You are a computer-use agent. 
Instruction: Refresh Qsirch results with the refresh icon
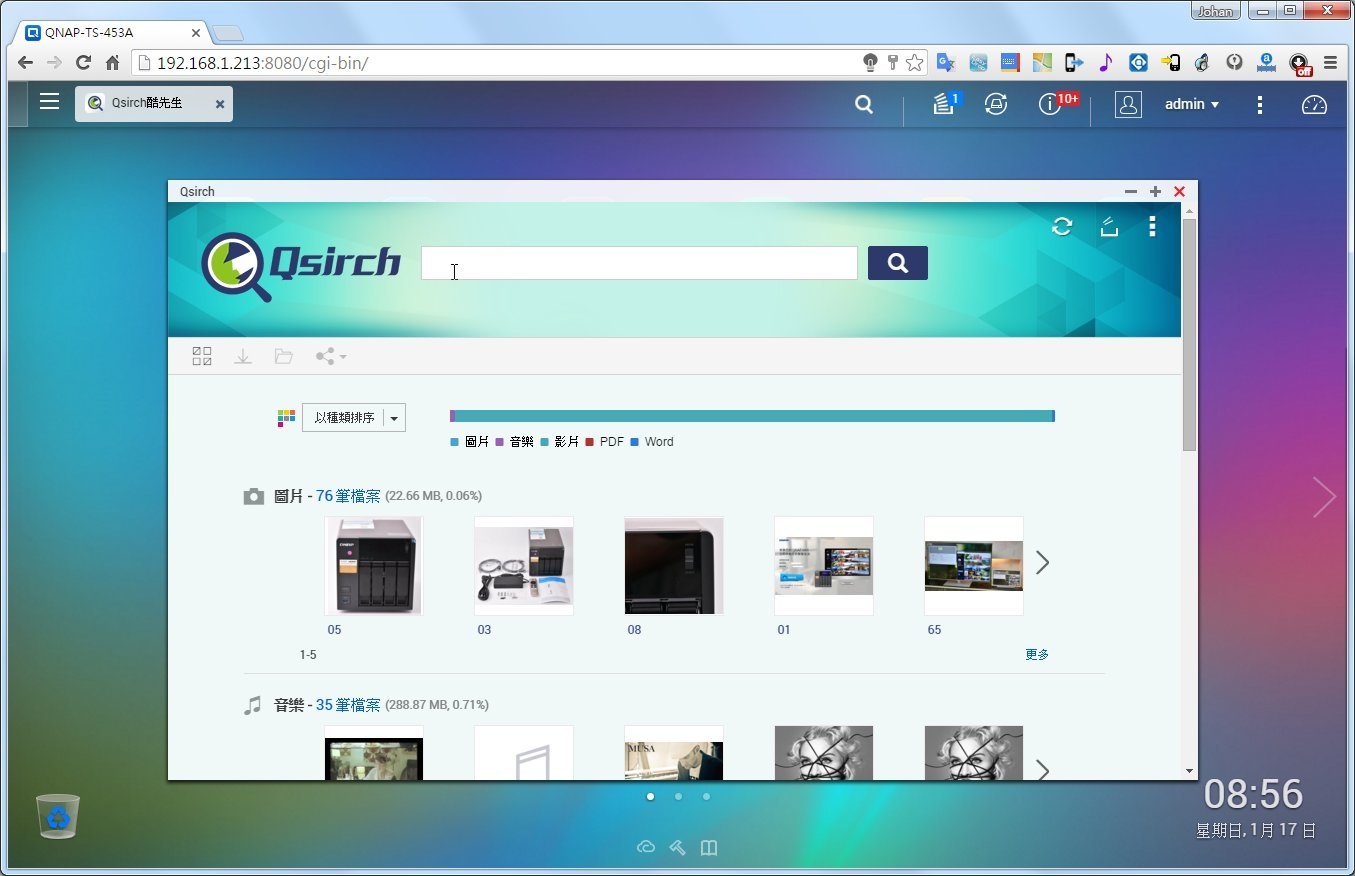click(x=1062, y=227)
